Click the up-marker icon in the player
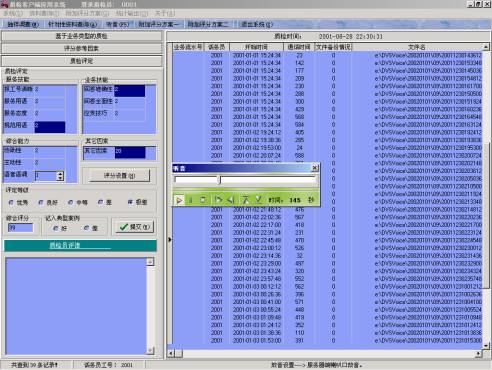The width and height of the screenshot is (492, 370). click(246, 200)
